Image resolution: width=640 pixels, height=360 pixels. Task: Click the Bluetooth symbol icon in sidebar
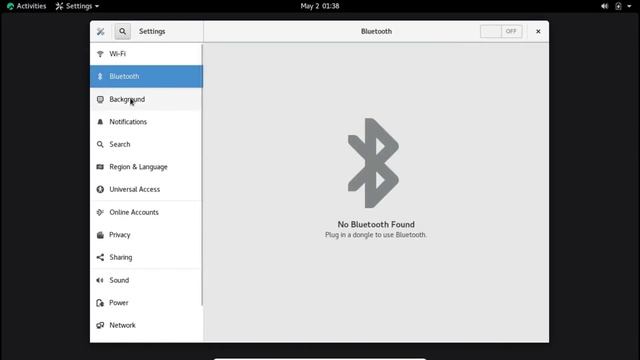(x=100, y=76)
